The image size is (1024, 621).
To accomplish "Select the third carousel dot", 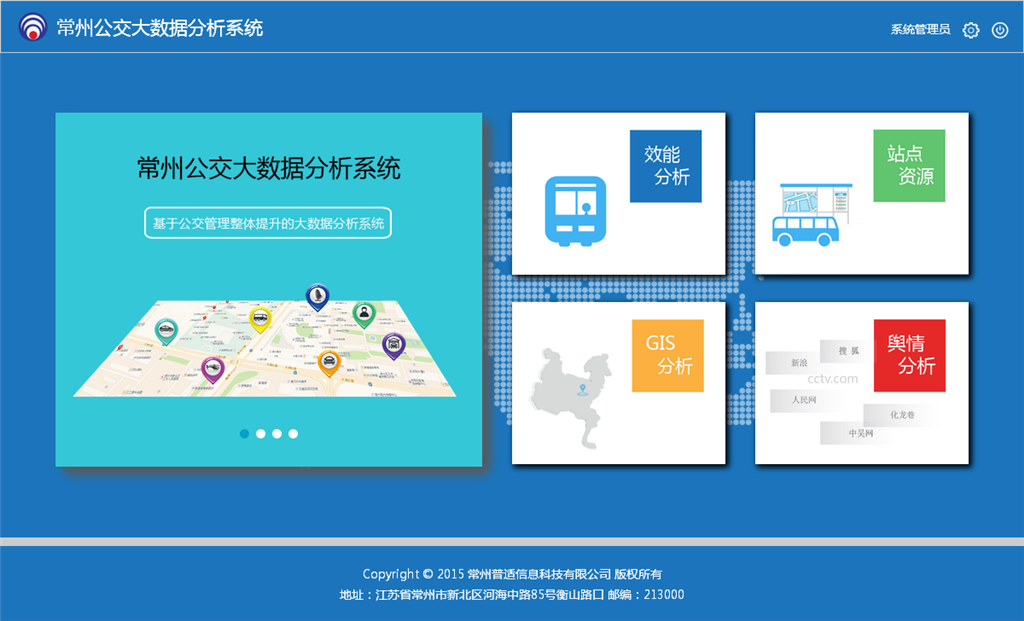I will pyautogui.click(x=276, y=433).
